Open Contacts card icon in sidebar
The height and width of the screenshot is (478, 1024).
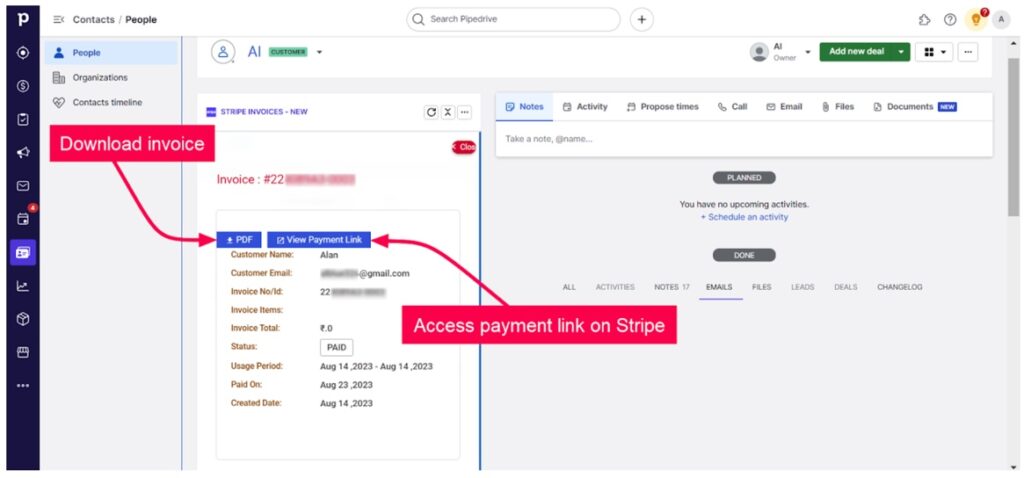[23, 253]
